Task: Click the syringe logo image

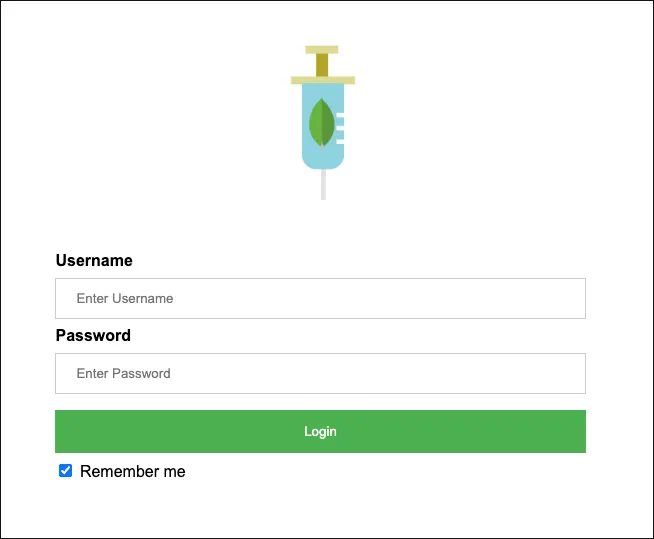Action: (322, 120)
